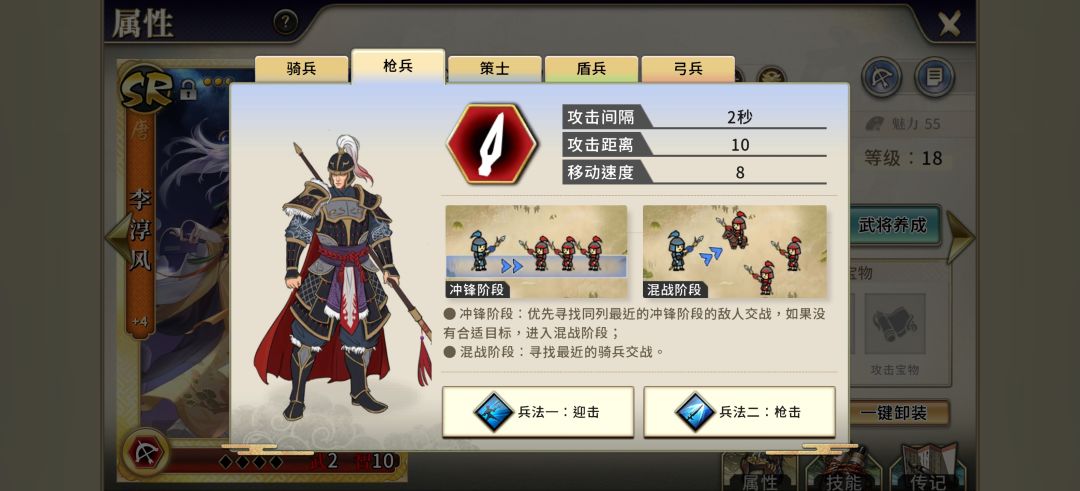This screenshot has width=1080, height=491.
Task: Go to next general with right arrow
Action: pos(961,238)
